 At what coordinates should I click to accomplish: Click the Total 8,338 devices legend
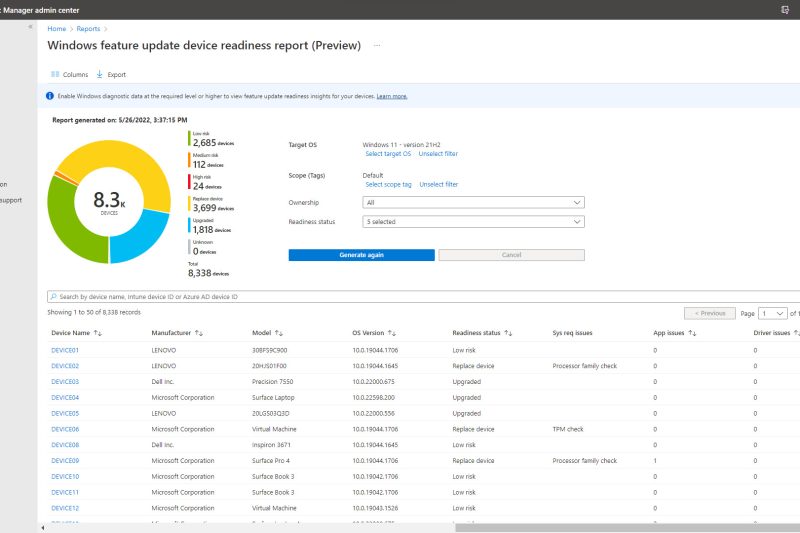[208, 270]
